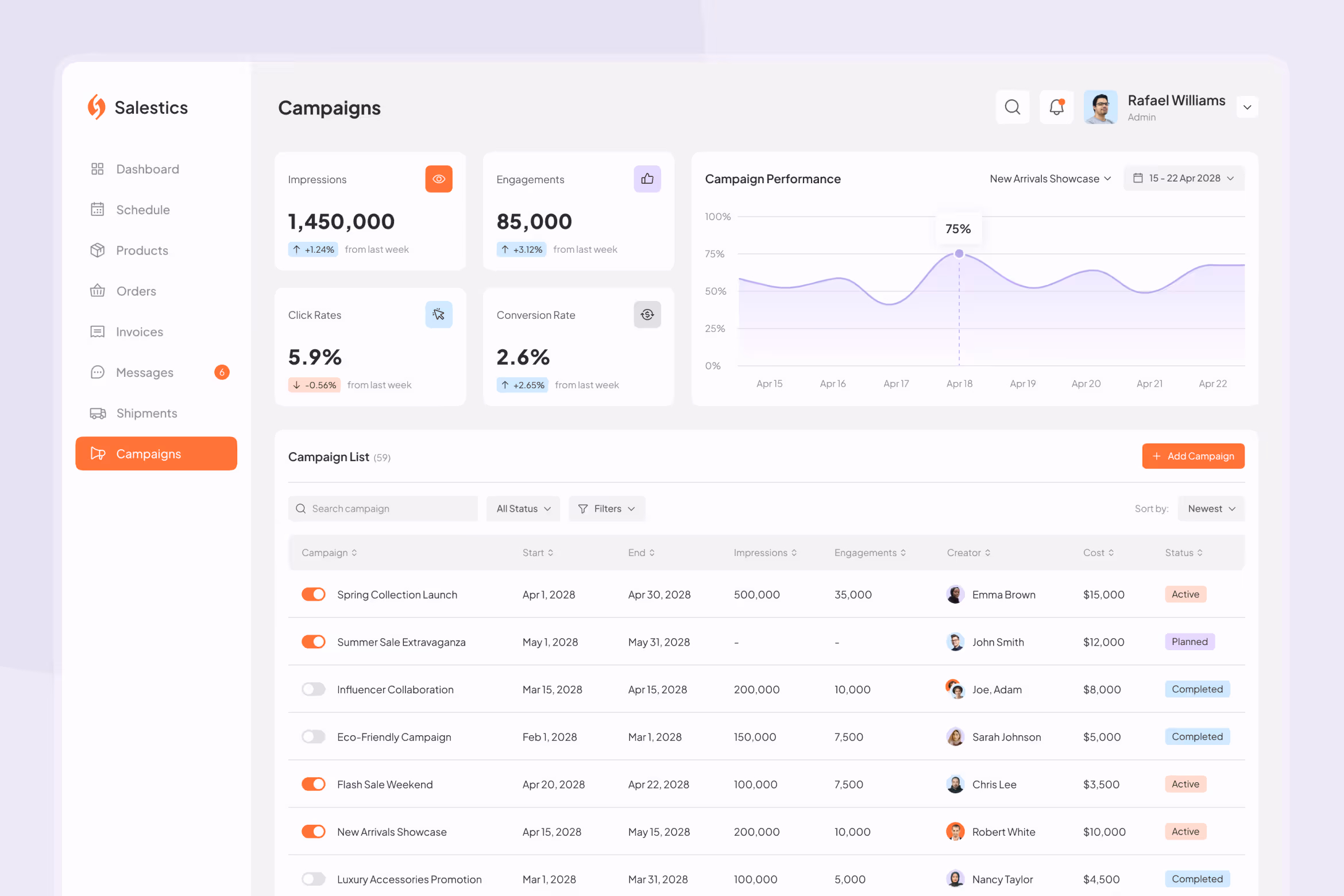
Task: Expand the 15 - 22 Apr 2028 date picker
Action: point(1184,179)
